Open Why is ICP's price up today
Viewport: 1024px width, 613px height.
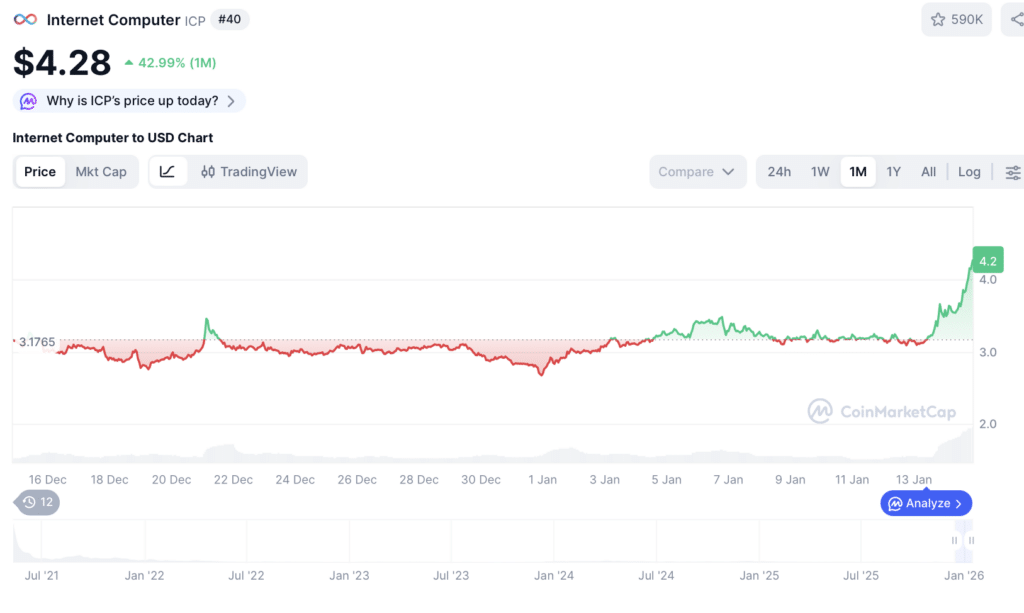(129, 101)
